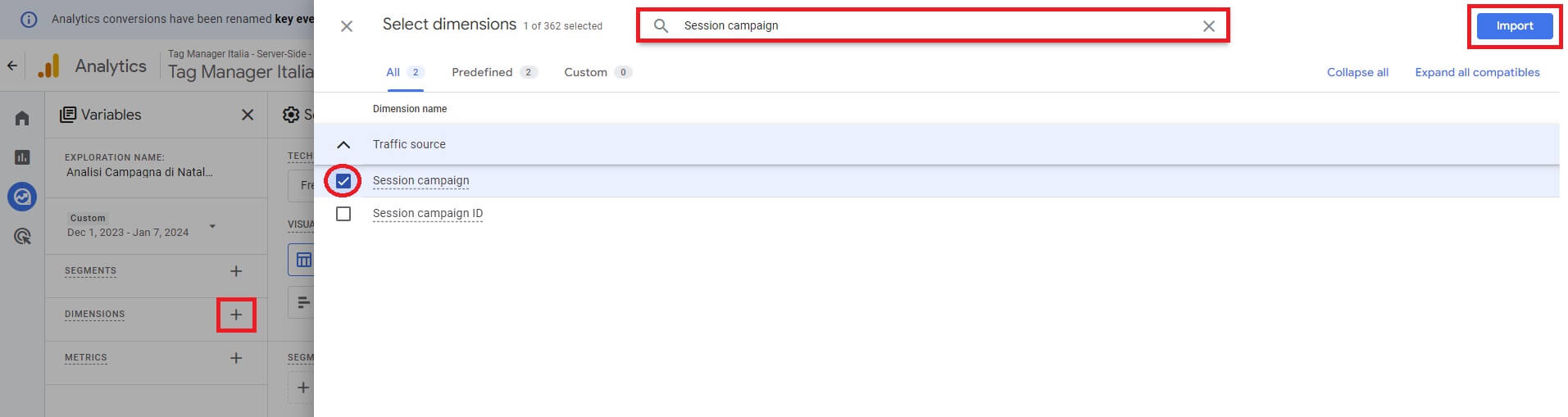
Task: Open the Home icon in sidebar
Action: pyautogui.click(x=22, y=118)
